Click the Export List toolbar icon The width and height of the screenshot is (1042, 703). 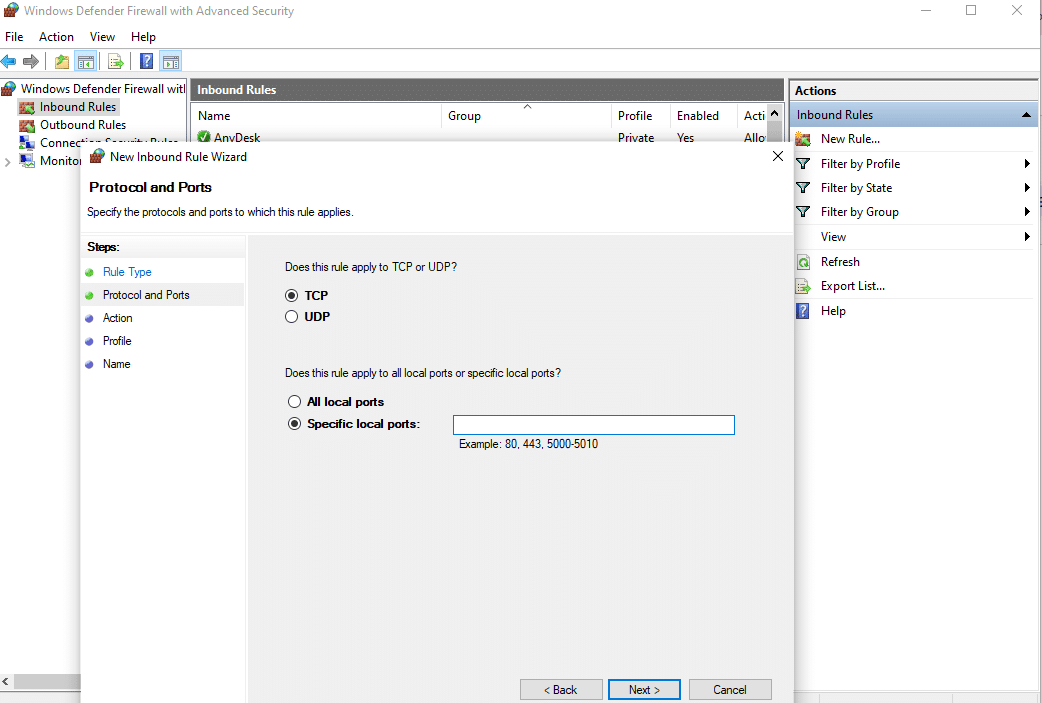(115, 61)
